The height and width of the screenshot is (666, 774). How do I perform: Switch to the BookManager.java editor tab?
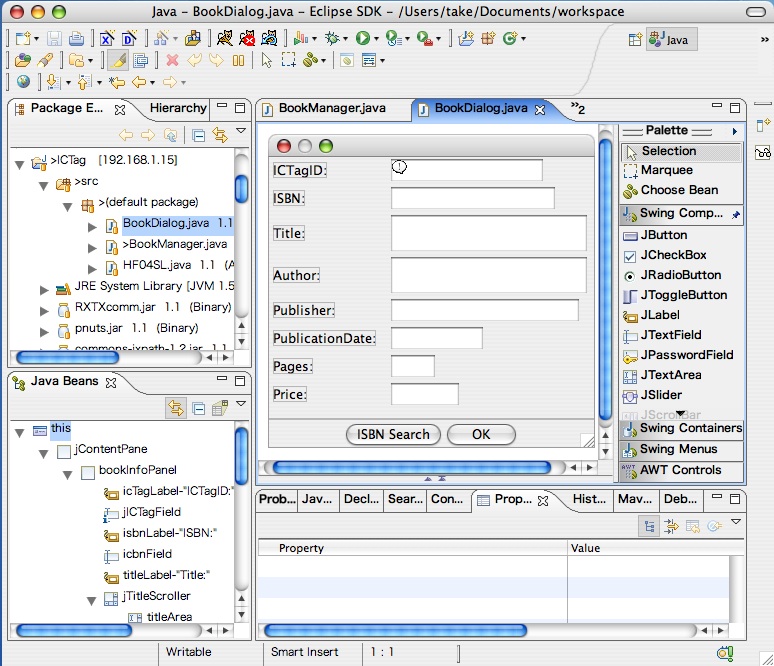[331, 108]
